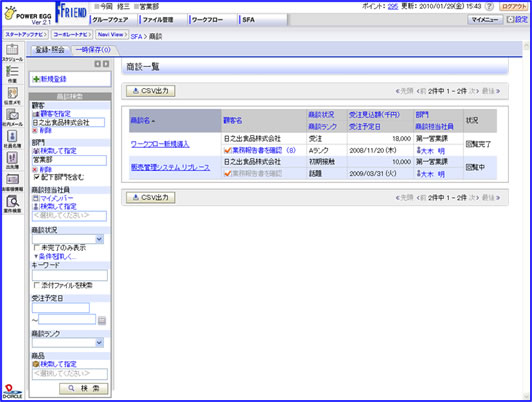
Task: Click the キーワード input field
Action: click(x=70, y=275)
